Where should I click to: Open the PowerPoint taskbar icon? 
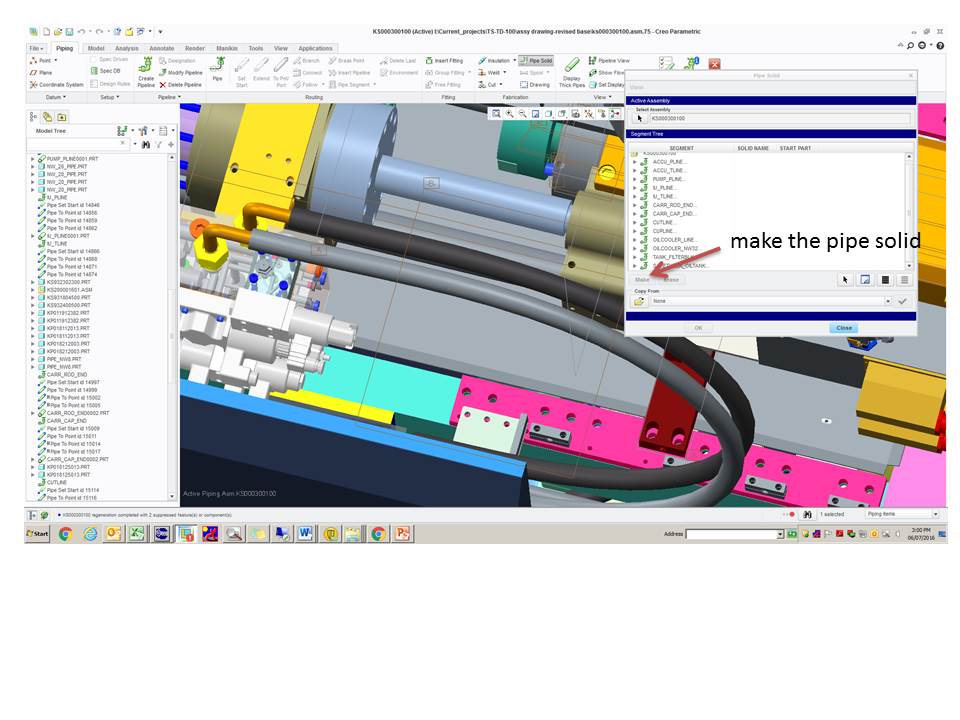402,534
